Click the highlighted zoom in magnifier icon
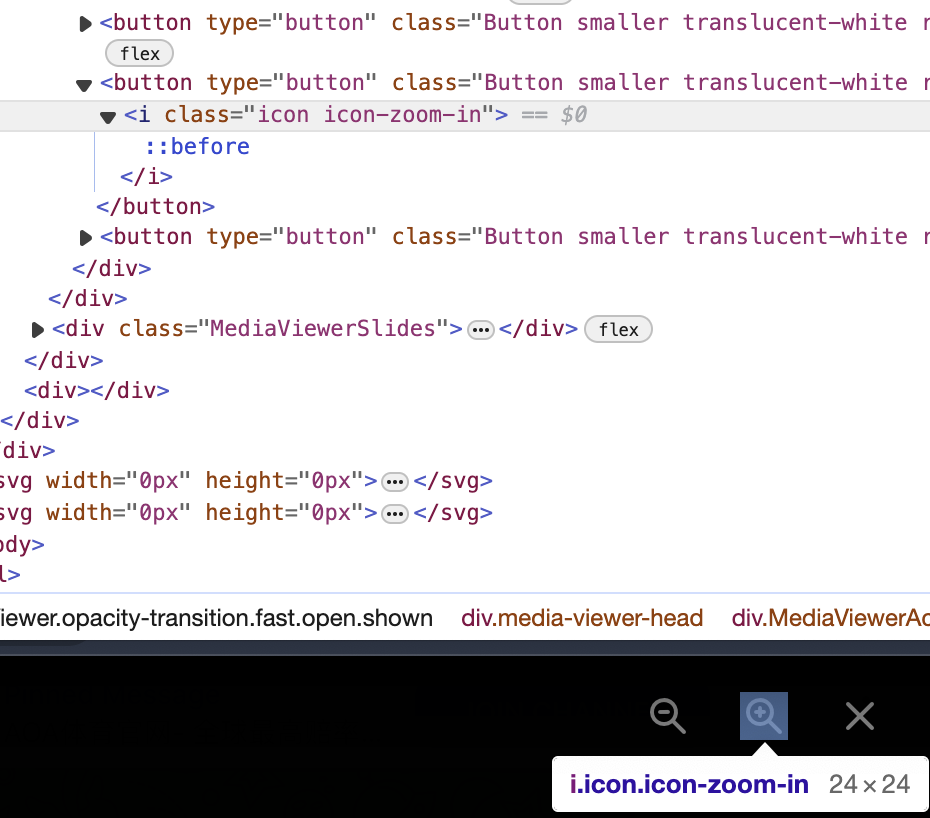This screenshot has width=930, height=818. (x=763, y=716)
